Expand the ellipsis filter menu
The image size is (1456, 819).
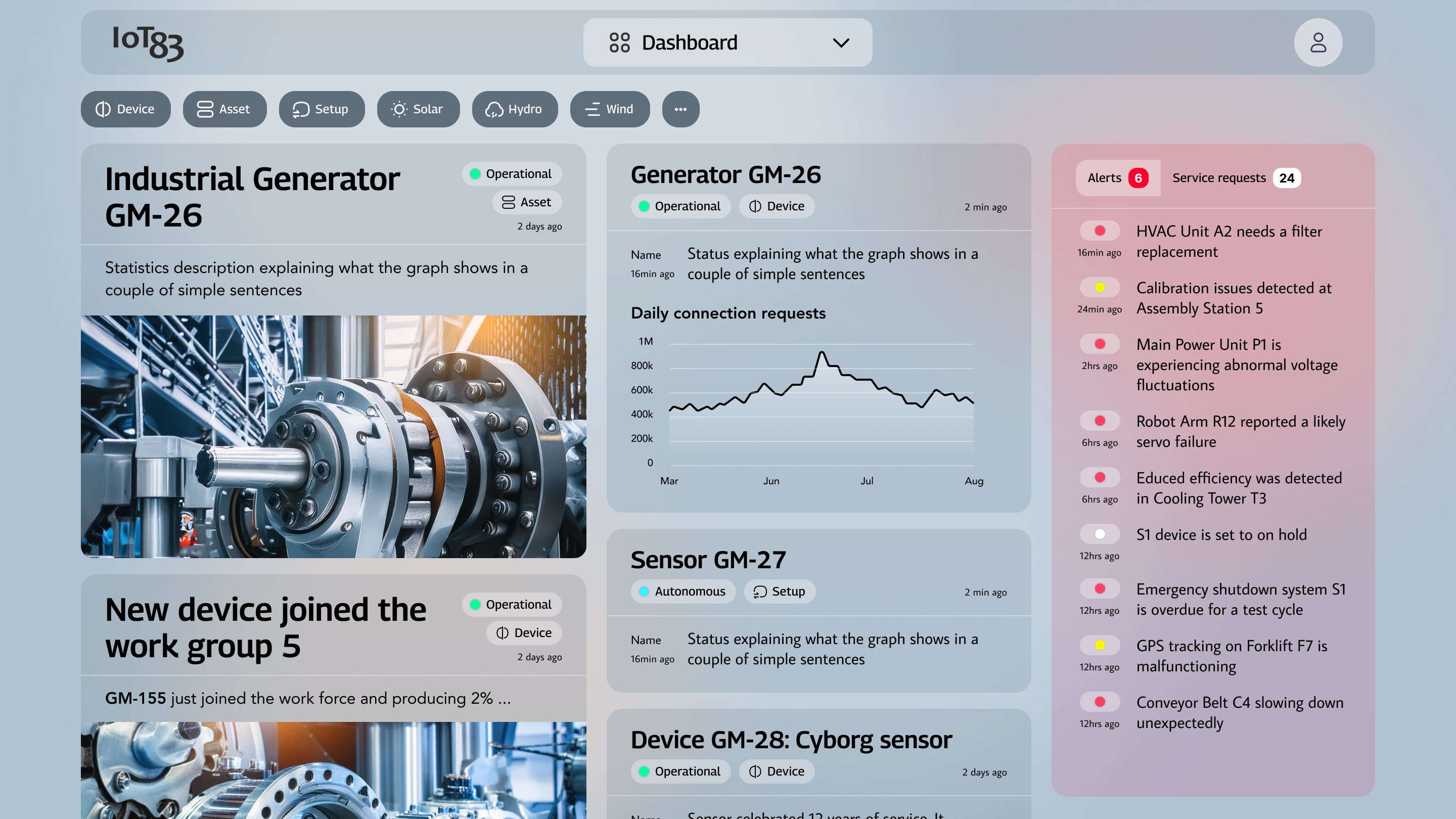680,109
